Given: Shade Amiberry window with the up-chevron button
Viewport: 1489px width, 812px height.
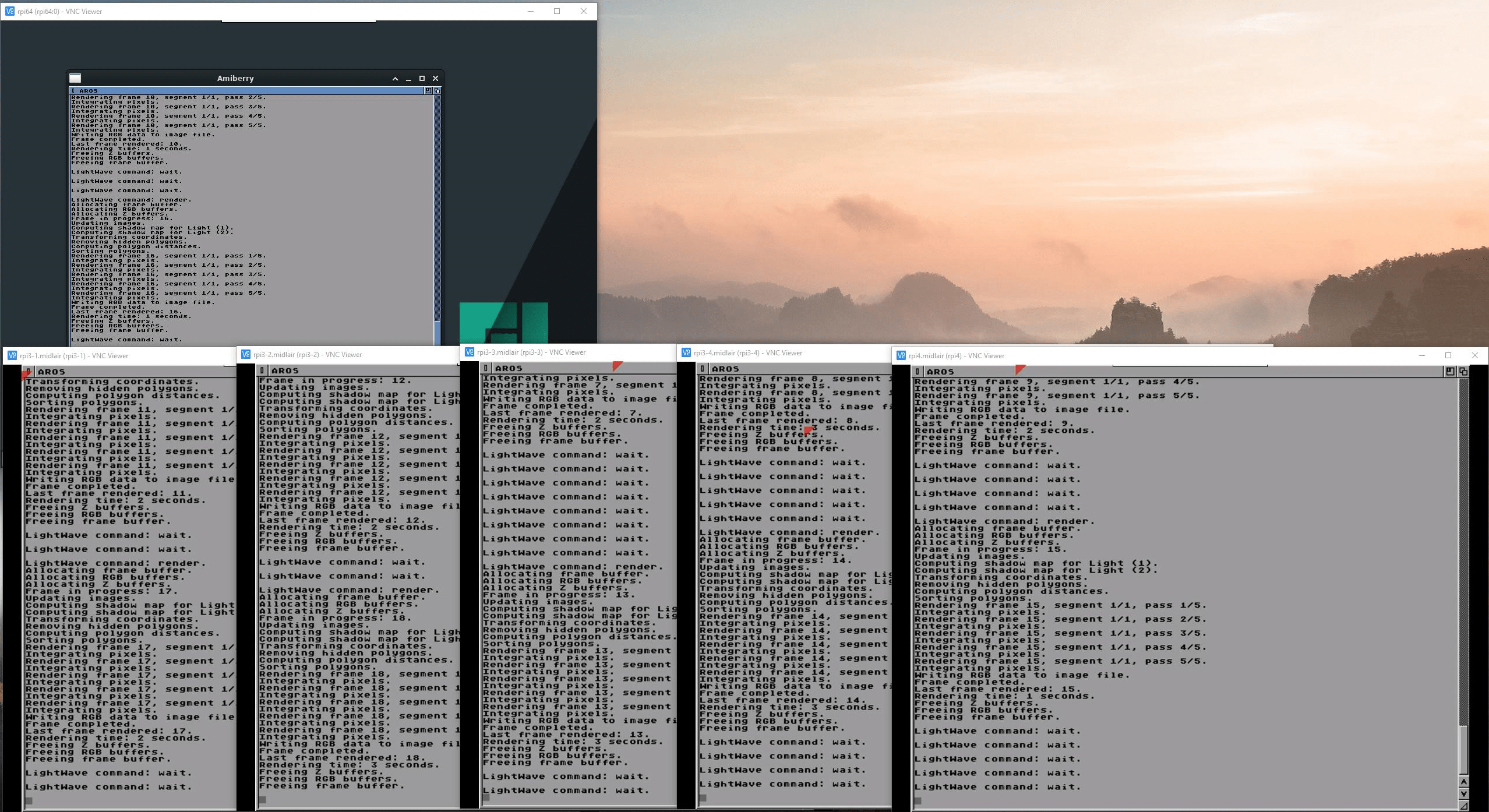Looking at the screenshot, I should pos(395,78).
